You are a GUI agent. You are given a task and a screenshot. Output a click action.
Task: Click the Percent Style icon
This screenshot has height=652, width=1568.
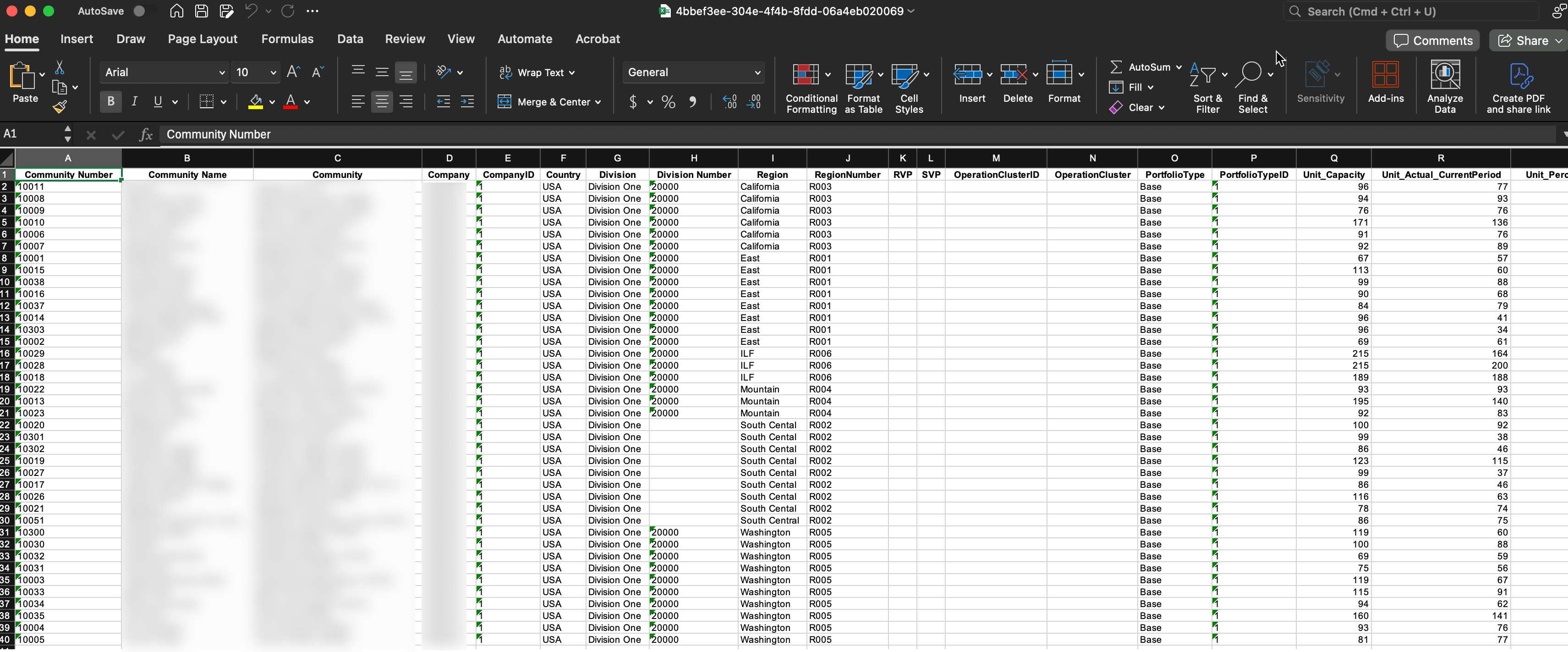pos(669,102)
